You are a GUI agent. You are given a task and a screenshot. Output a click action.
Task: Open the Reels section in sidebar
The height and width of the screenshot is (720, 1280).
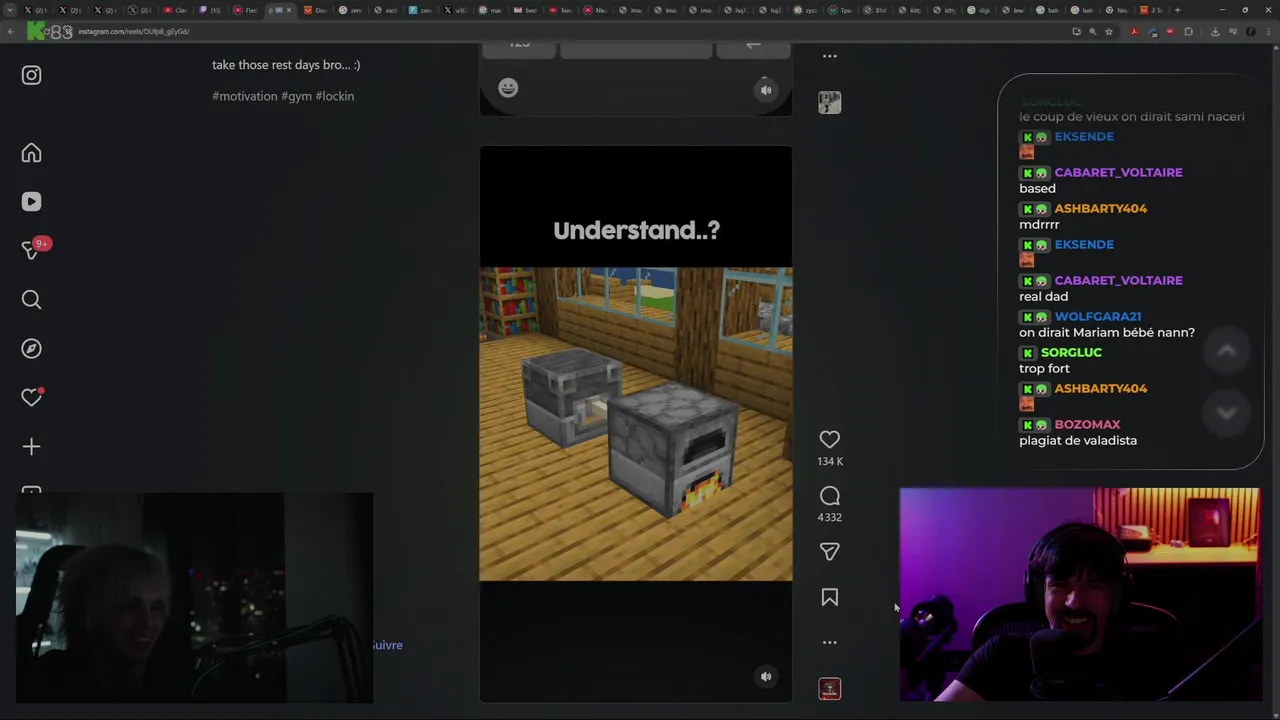click(x=32, y=202)
